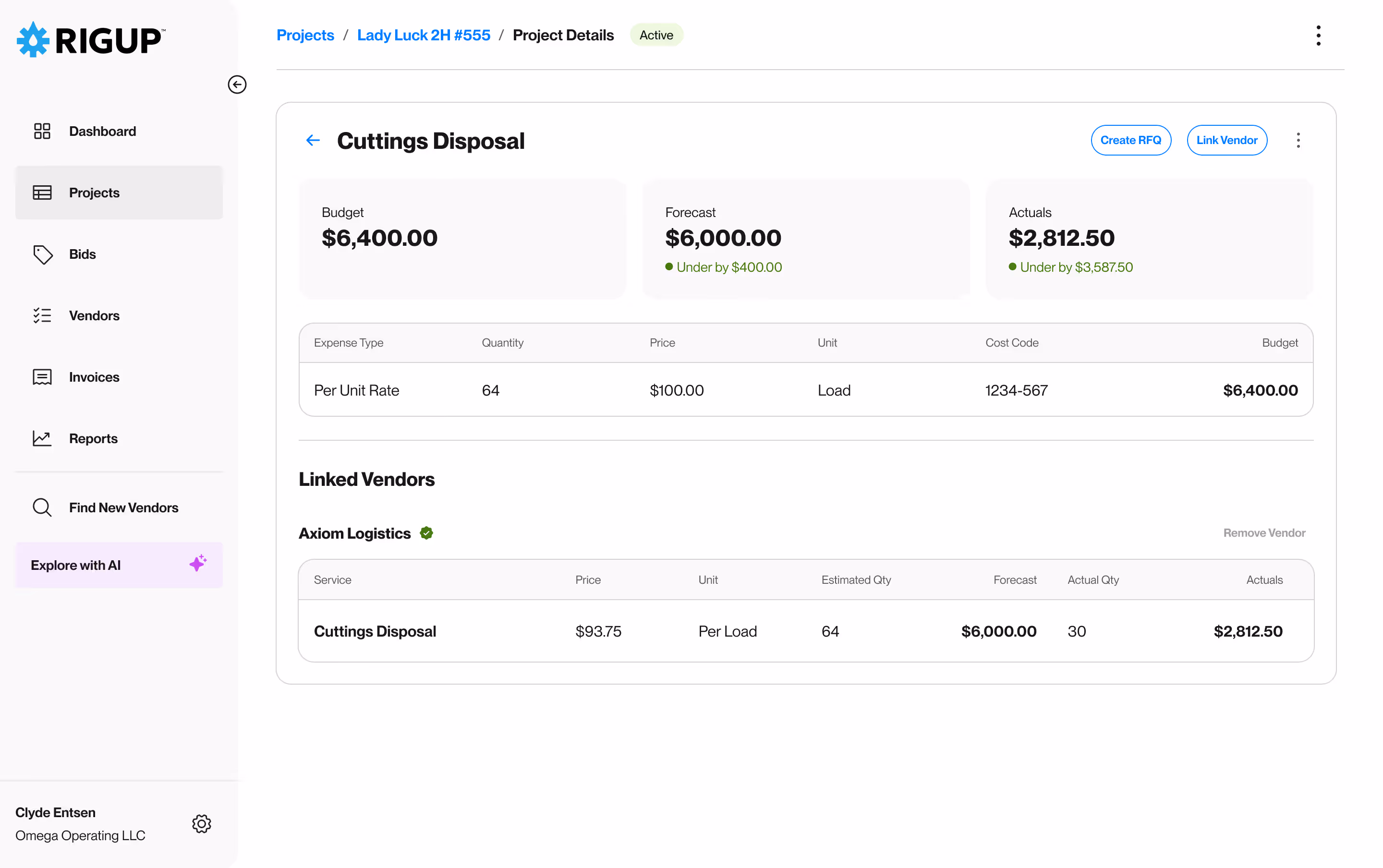Click the $6,000.00 forecast cell in the vendor row
Viewport: 1383px width, 868px height.
coord(998,631)
